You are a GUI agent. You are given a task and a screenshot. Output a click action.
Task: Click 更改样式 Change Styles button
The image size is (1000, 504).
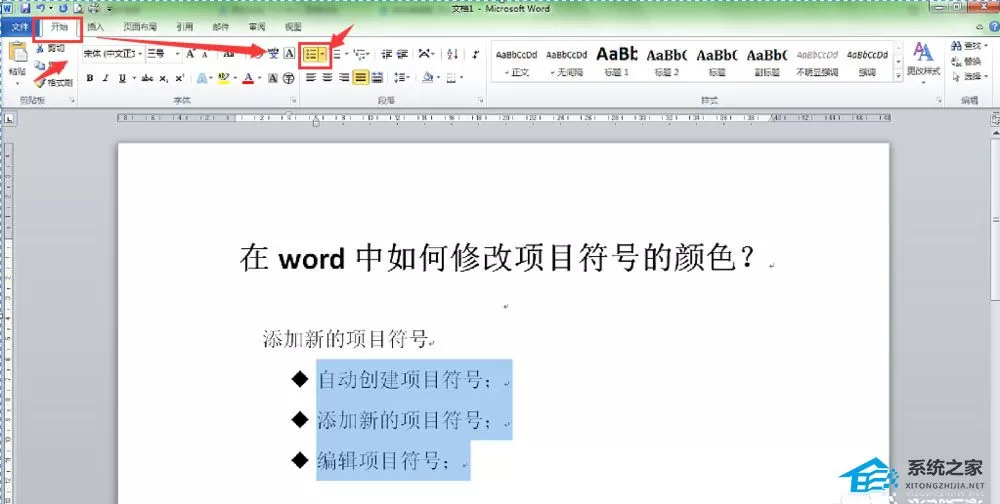(923, 62)
